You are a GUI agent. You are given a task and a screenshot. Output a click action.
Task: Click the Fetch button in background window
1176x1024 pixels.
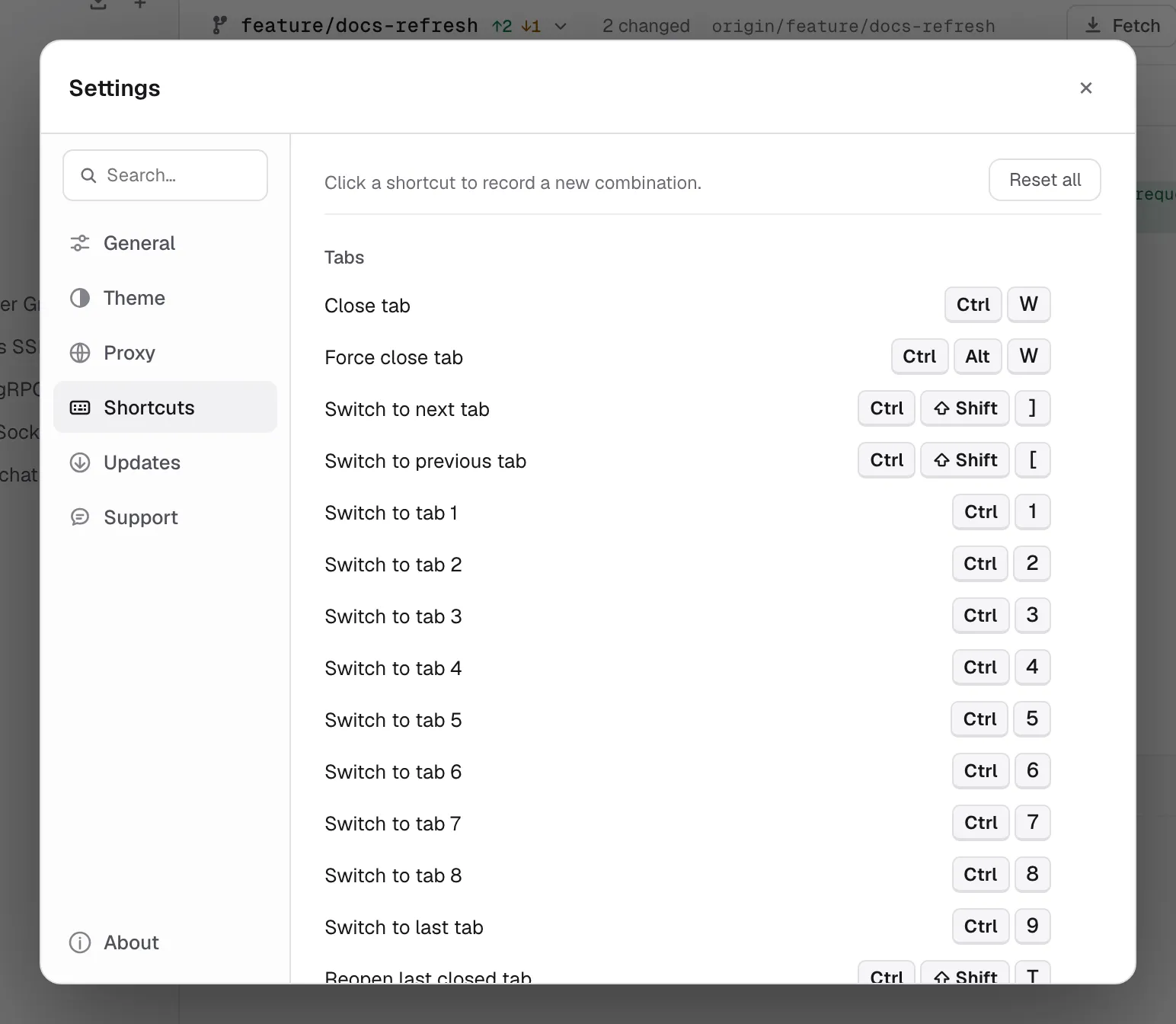pyautogui.click(x=1122, y=26)
